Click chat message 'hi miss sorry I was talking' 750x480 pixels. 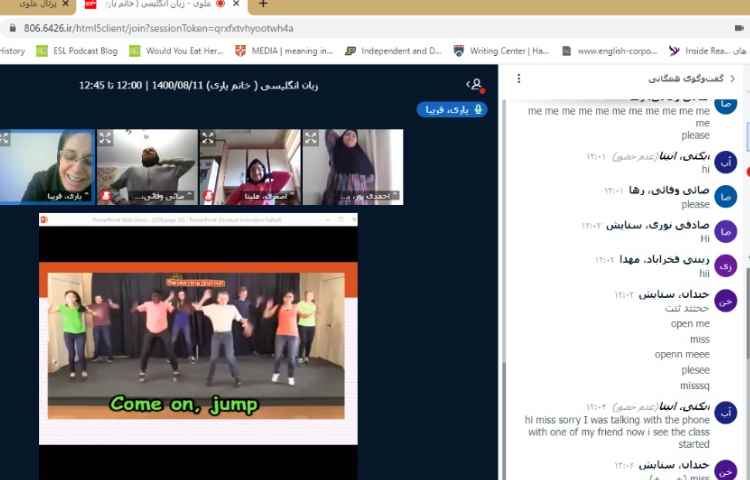(617, 432)
